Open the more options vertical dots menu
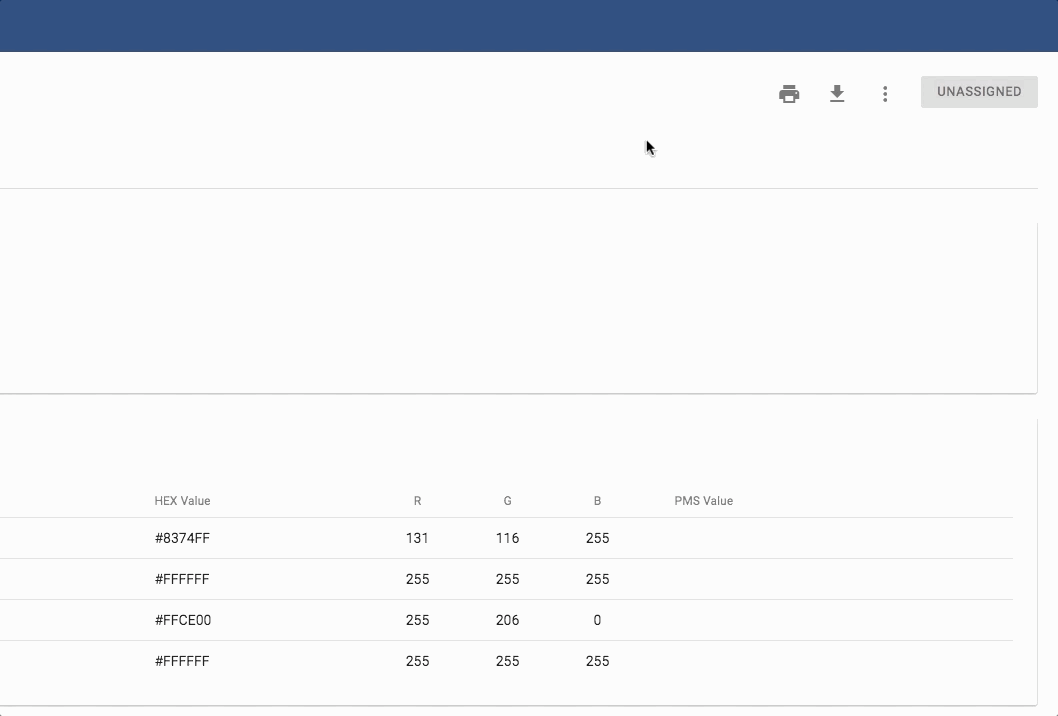The width and height of the screenshot is (1058, 716). point(885,94)
